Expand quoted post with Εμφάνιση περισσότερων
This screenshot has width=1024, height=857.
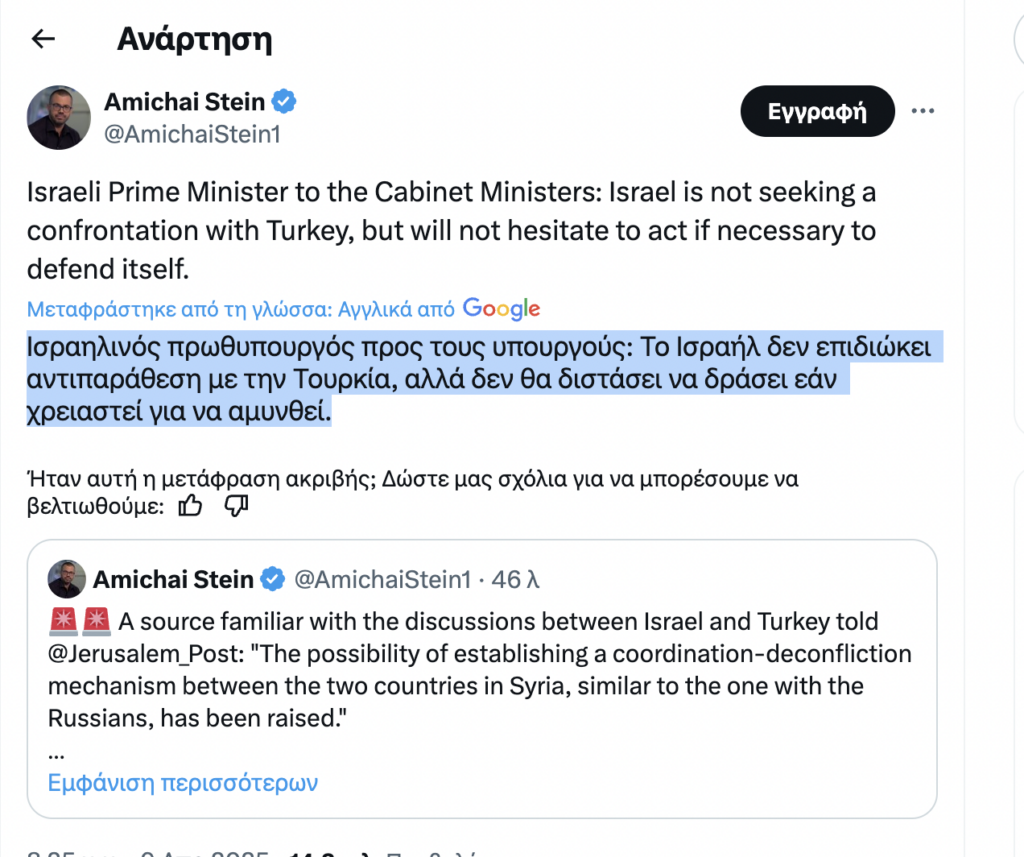pyautogui.click(x=183, y=781)
